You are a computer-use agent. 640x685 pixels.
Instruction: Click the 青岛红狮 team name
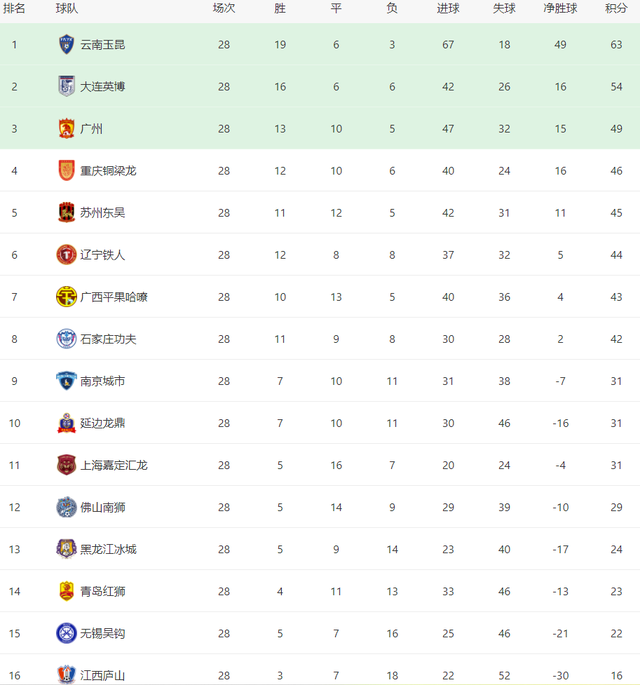[103, 592]
